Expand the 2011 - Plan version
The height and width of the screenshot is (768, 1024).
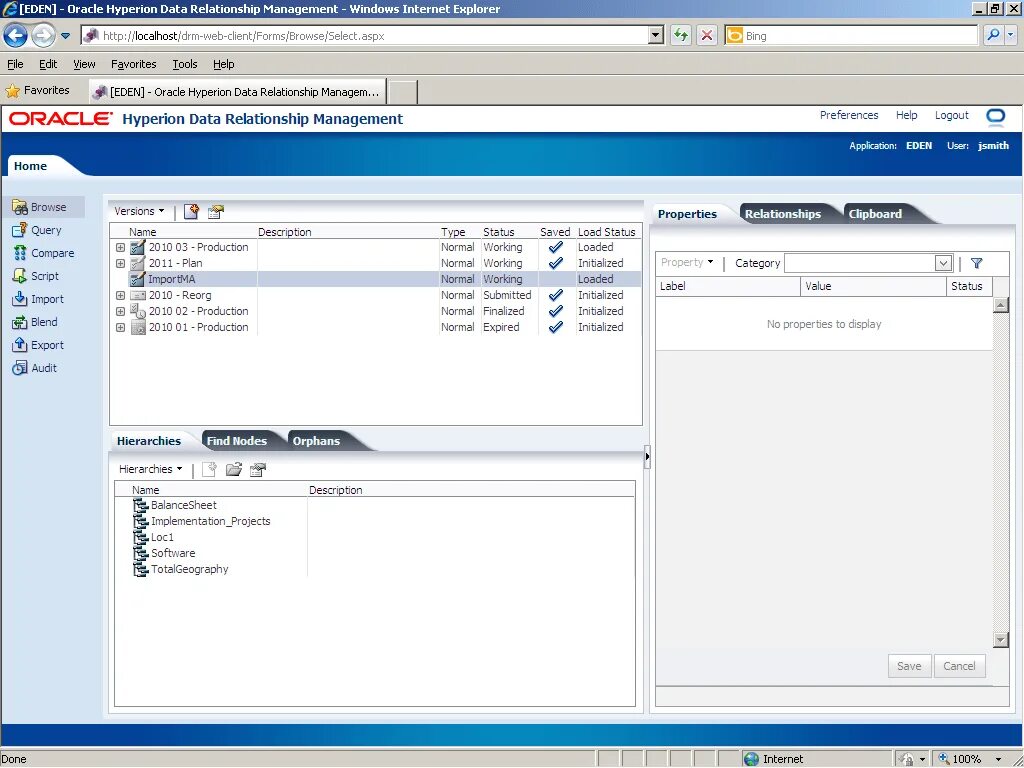point(120,263)
